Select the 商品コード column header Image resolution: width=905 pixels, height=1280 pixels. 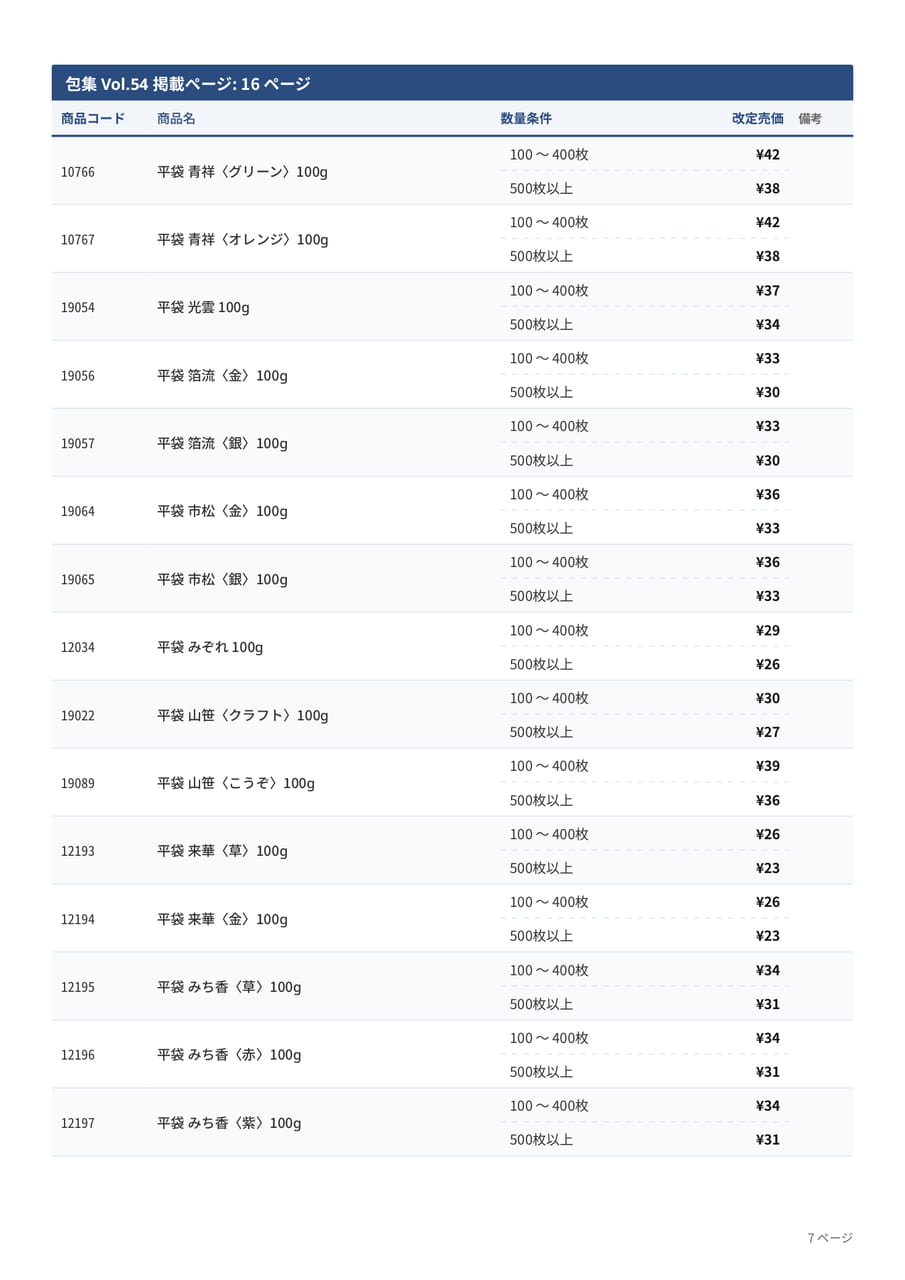93,119
